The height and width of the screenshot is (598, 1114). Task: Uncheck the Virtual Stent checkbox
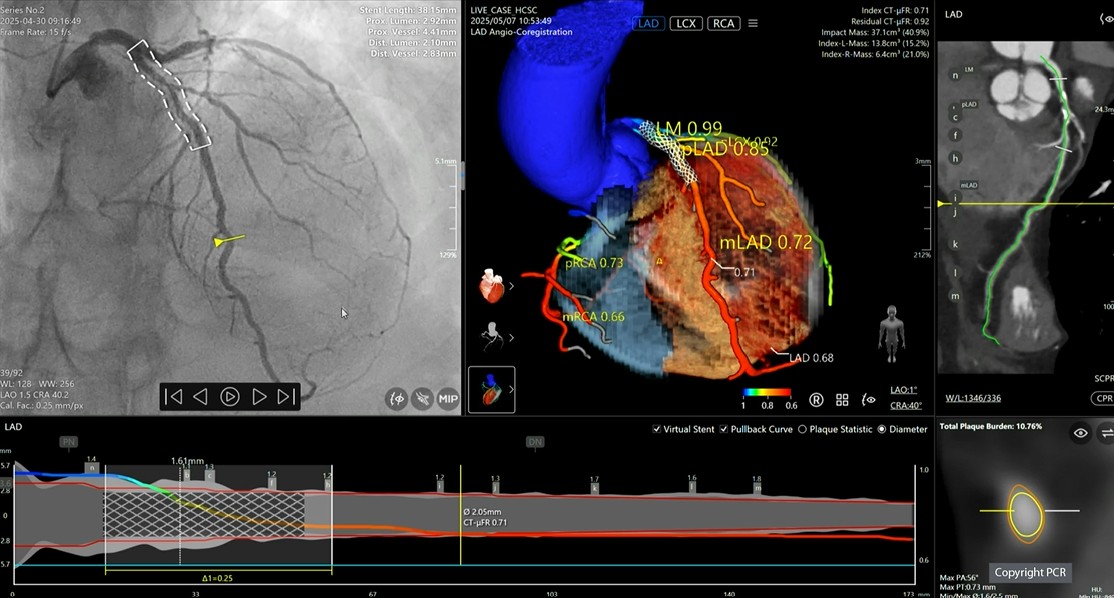click(656, 429)
